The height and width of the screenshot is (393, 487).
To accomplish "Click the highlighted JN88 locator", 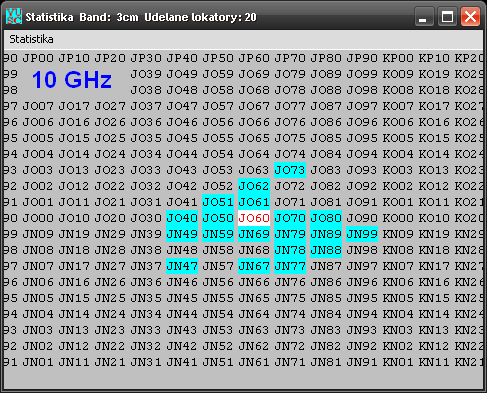I will (326, 250).
